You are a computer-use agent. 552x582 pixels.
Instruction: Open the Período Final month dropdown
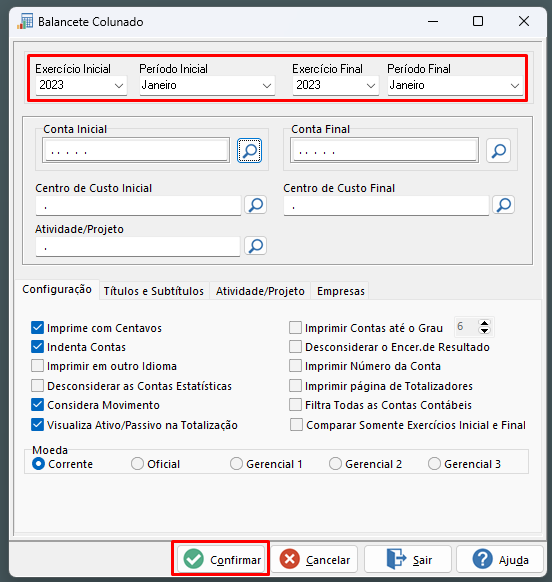(515, 86)
